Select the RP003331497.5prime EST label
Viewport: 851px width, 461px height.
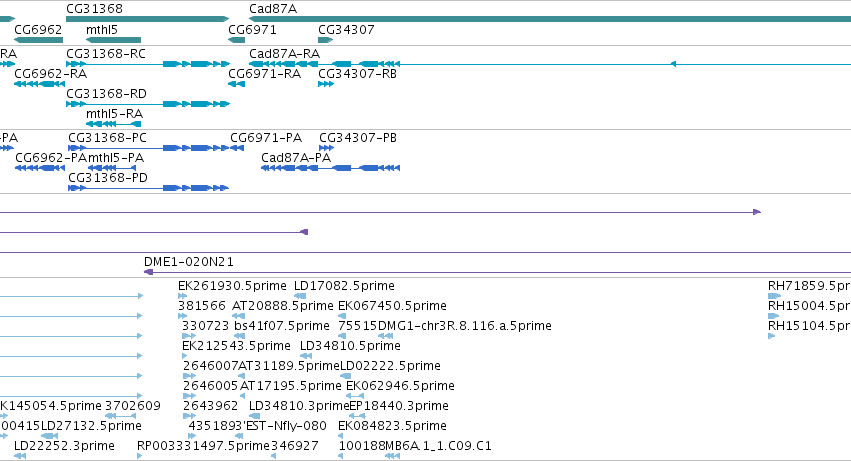[204, 446]
